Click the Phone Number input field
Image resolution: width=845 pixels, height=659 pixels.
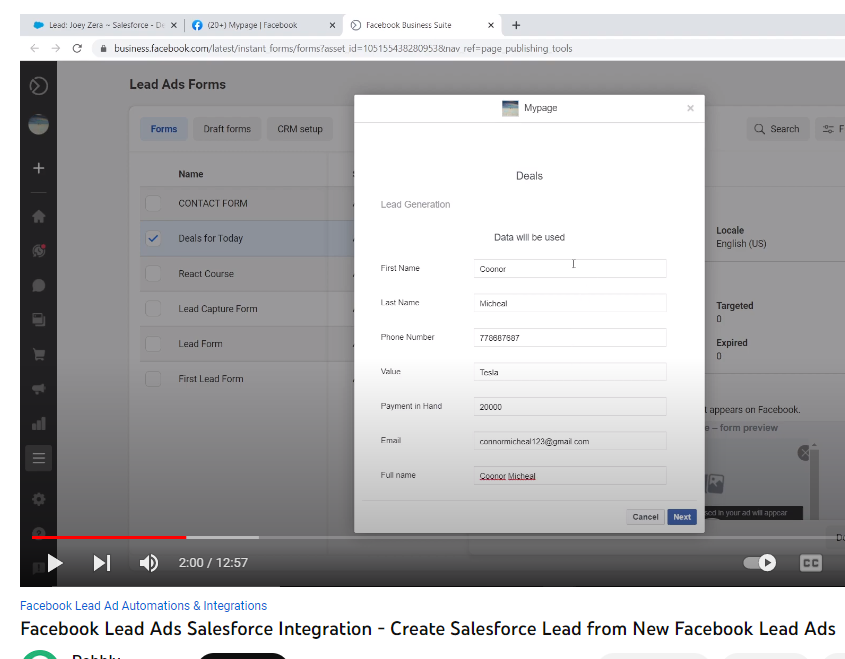coord(570,337)
